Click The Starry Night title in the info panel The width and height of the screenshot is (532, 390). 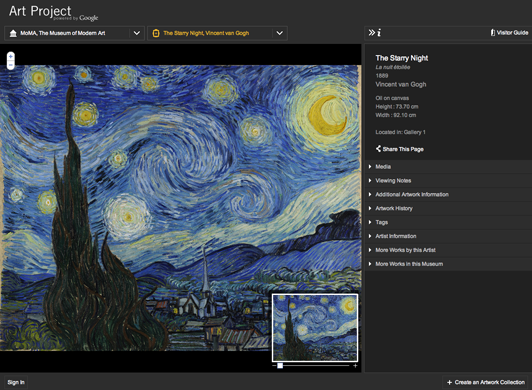tap(402, 58)
